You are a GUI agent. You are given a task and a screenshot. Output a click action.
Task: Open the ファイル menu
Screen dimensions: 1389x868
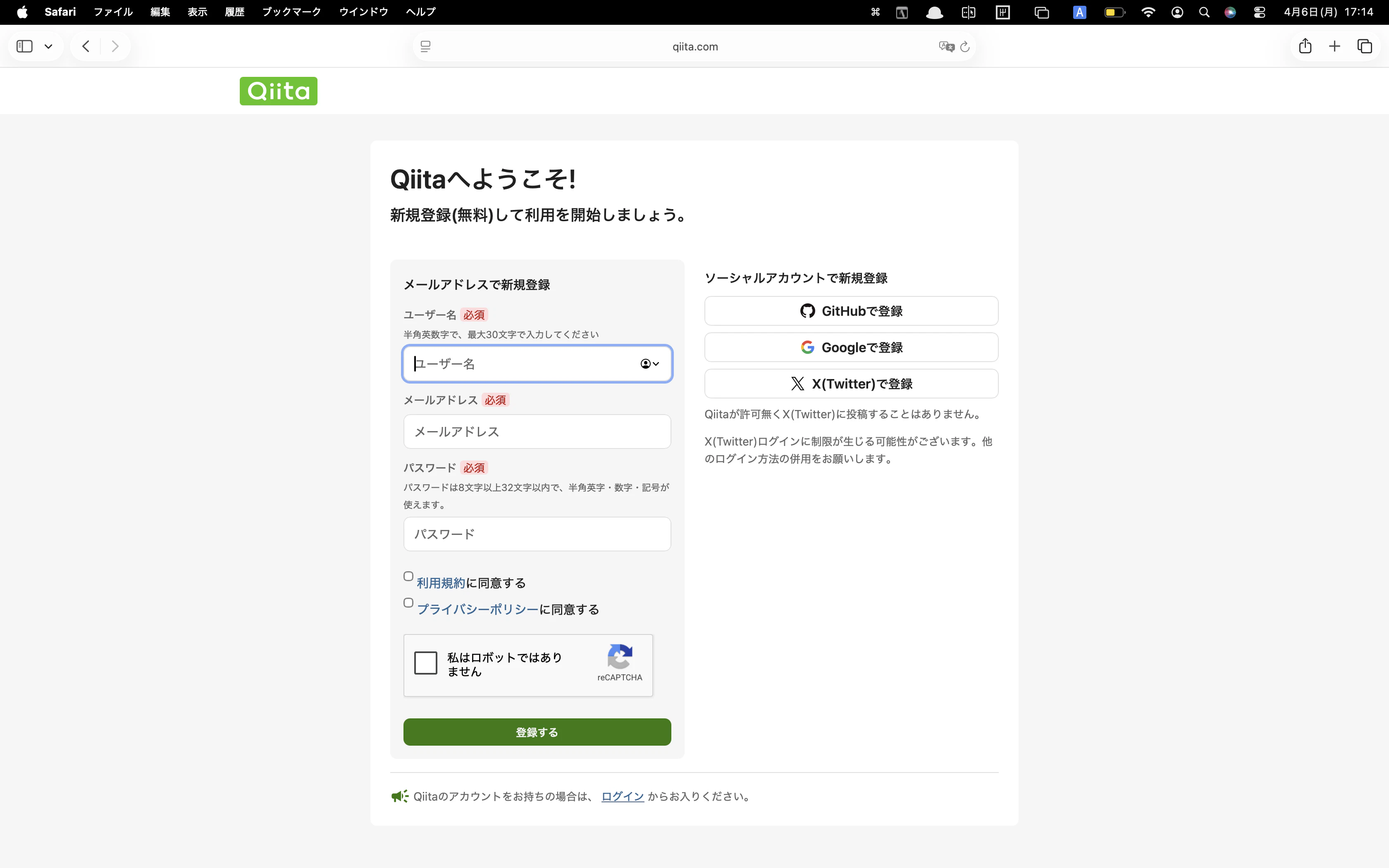[113, 12]
